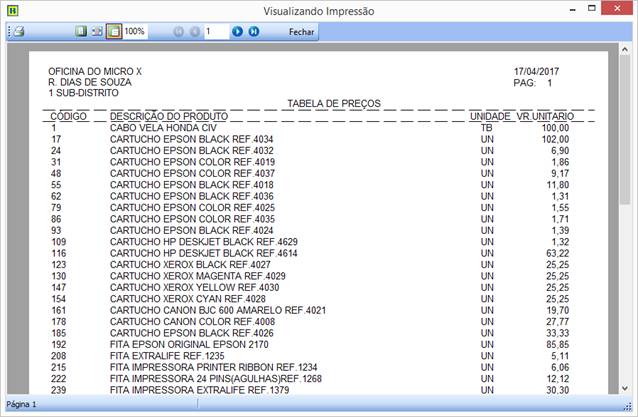
Task: Go to the first page
Action: coord(179,32)
